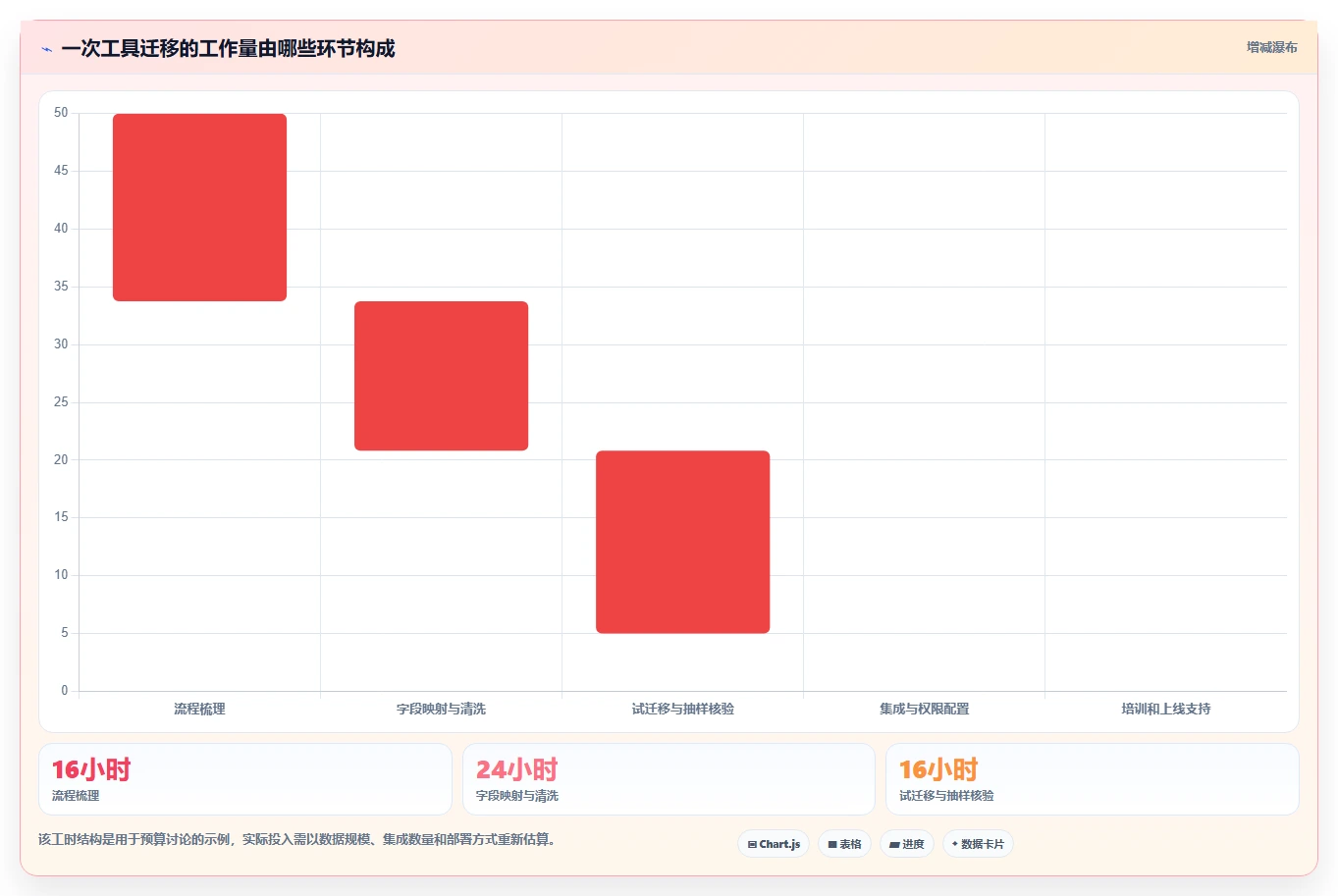Click the 数据卡片 tag pill

click(x=978, y=844)
